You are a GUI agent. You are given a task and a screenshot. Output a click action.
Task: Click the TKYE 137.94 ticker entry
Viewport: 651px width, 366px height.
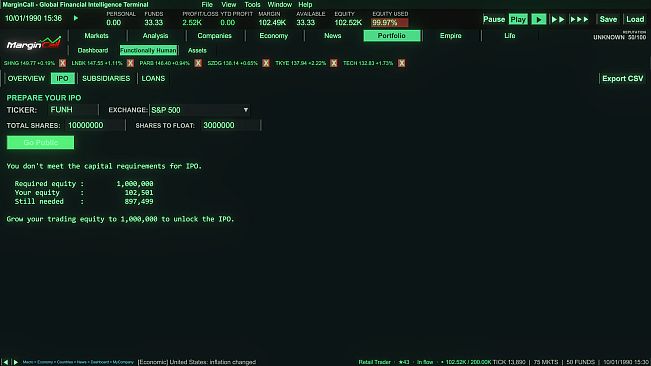point(301,63)
